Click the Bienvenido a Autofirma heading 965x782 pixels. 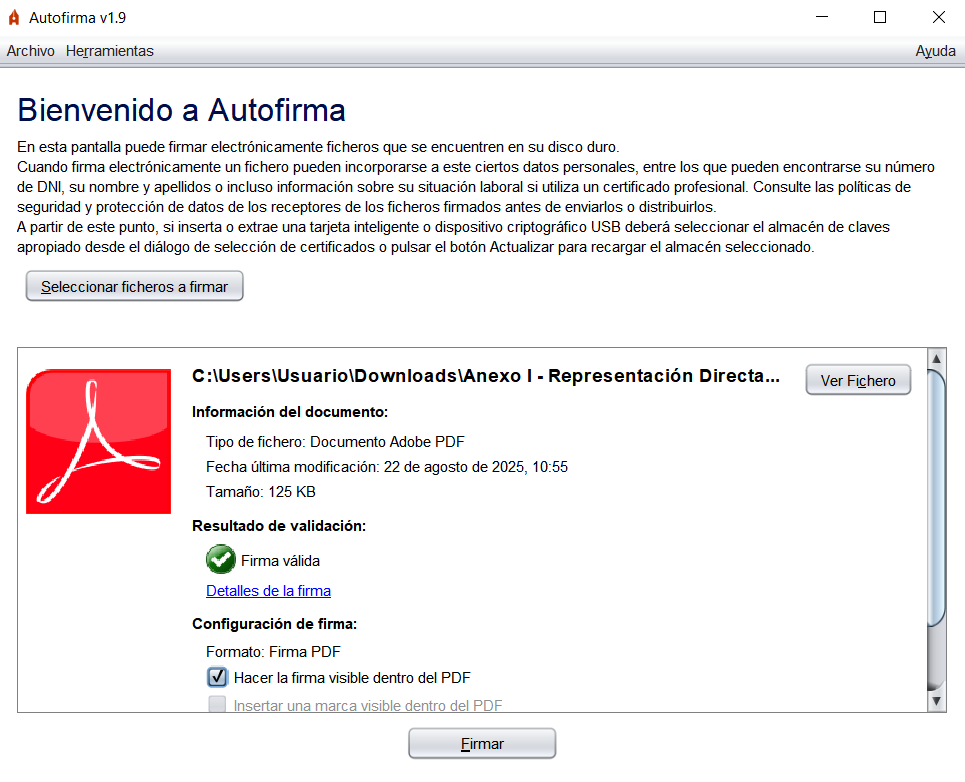tap(182, 109)
